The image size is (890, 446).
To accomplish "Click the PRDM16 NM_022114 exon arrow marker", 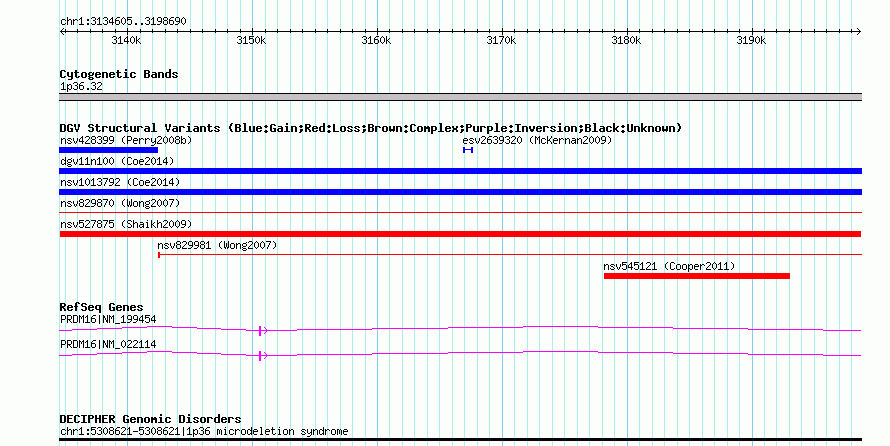I will [262, 356].
